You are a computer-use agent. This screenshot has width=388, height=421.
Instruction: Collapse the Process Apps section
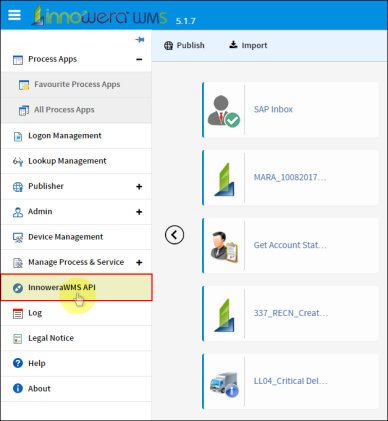[x=139, y=59]
